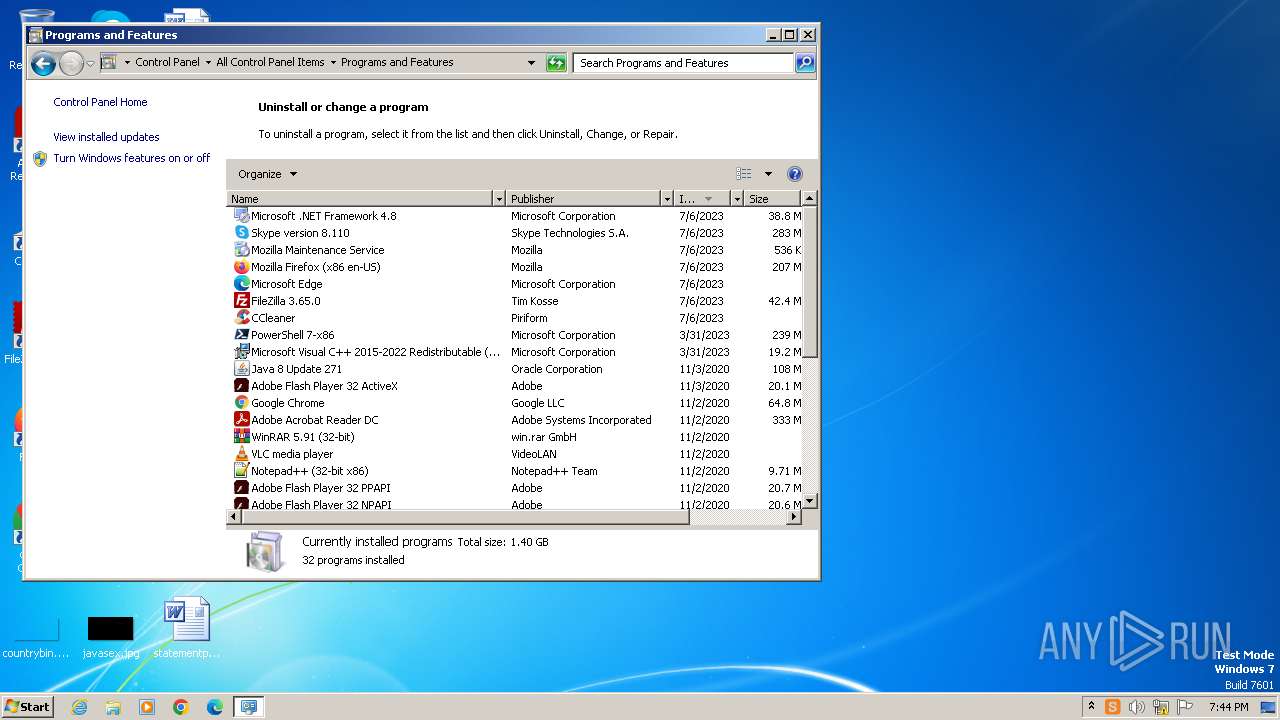Viewport: 1280px width, 720px height.
Task: Click Programs and Features breadcrumb
Action: [397, 62]
